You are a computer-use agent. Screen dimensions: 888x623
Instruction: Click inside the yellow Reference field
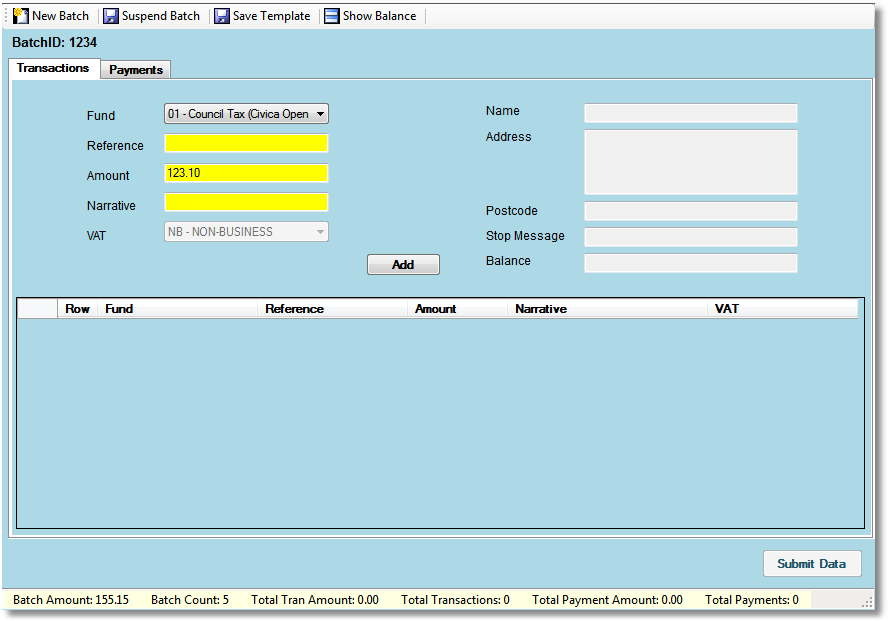click(245, 143)
